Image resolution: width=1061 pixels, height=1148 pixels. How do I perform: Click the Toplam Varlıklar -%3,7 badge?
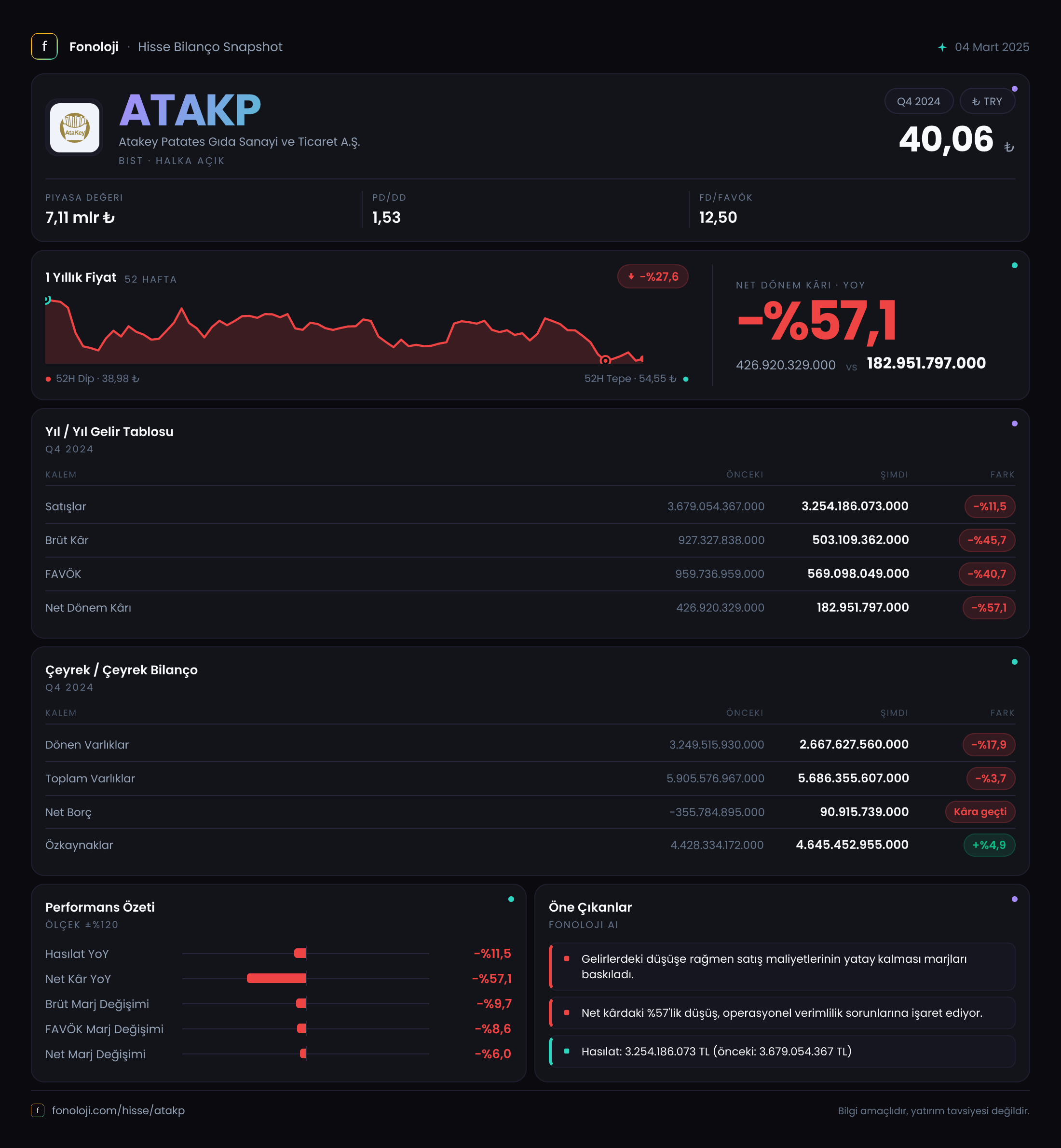click(x=991, y=779)
